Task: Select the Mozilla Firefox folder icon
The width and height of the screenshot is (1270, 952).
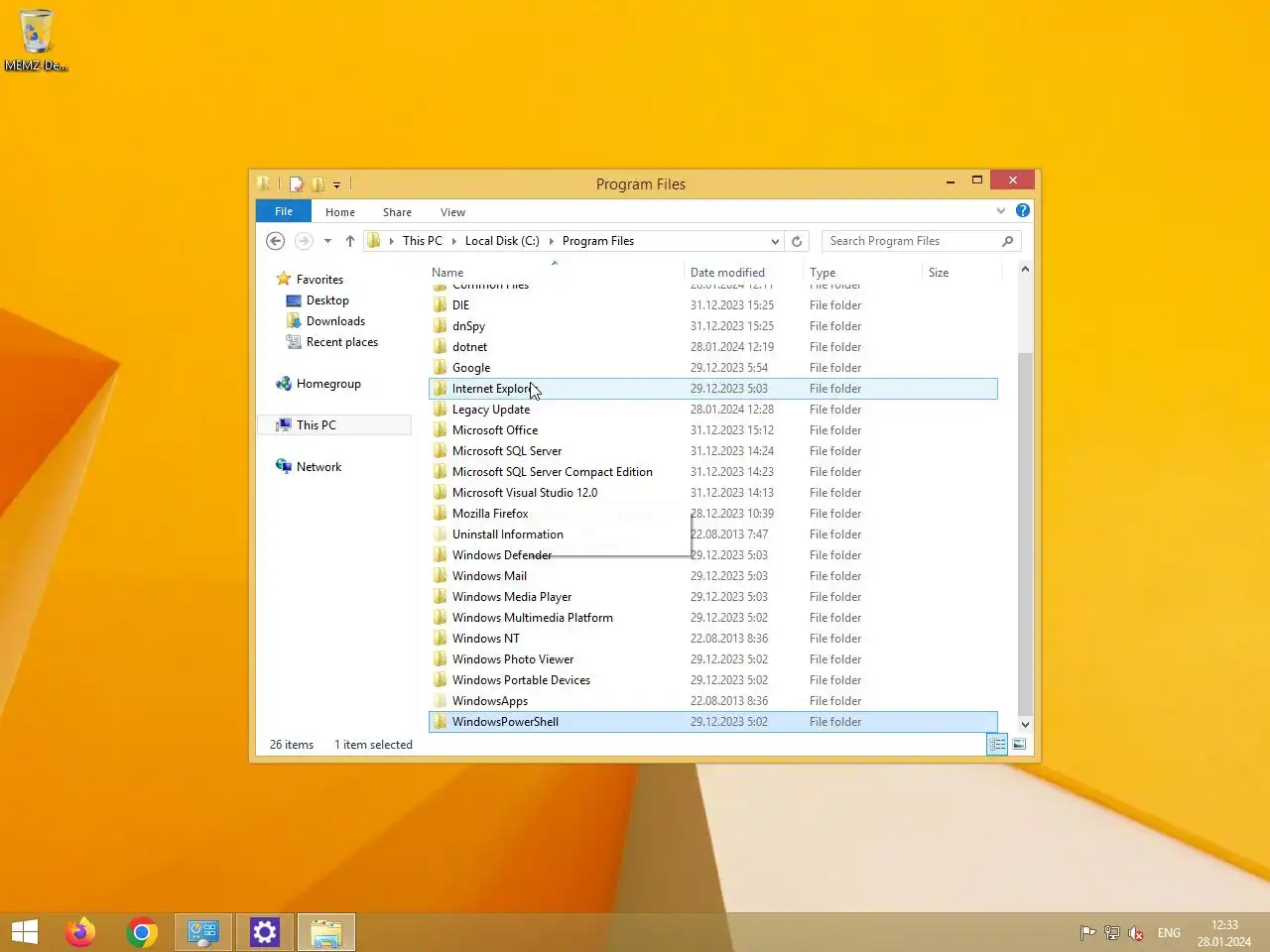Action: pyautogui.click(x=441, y=514)
